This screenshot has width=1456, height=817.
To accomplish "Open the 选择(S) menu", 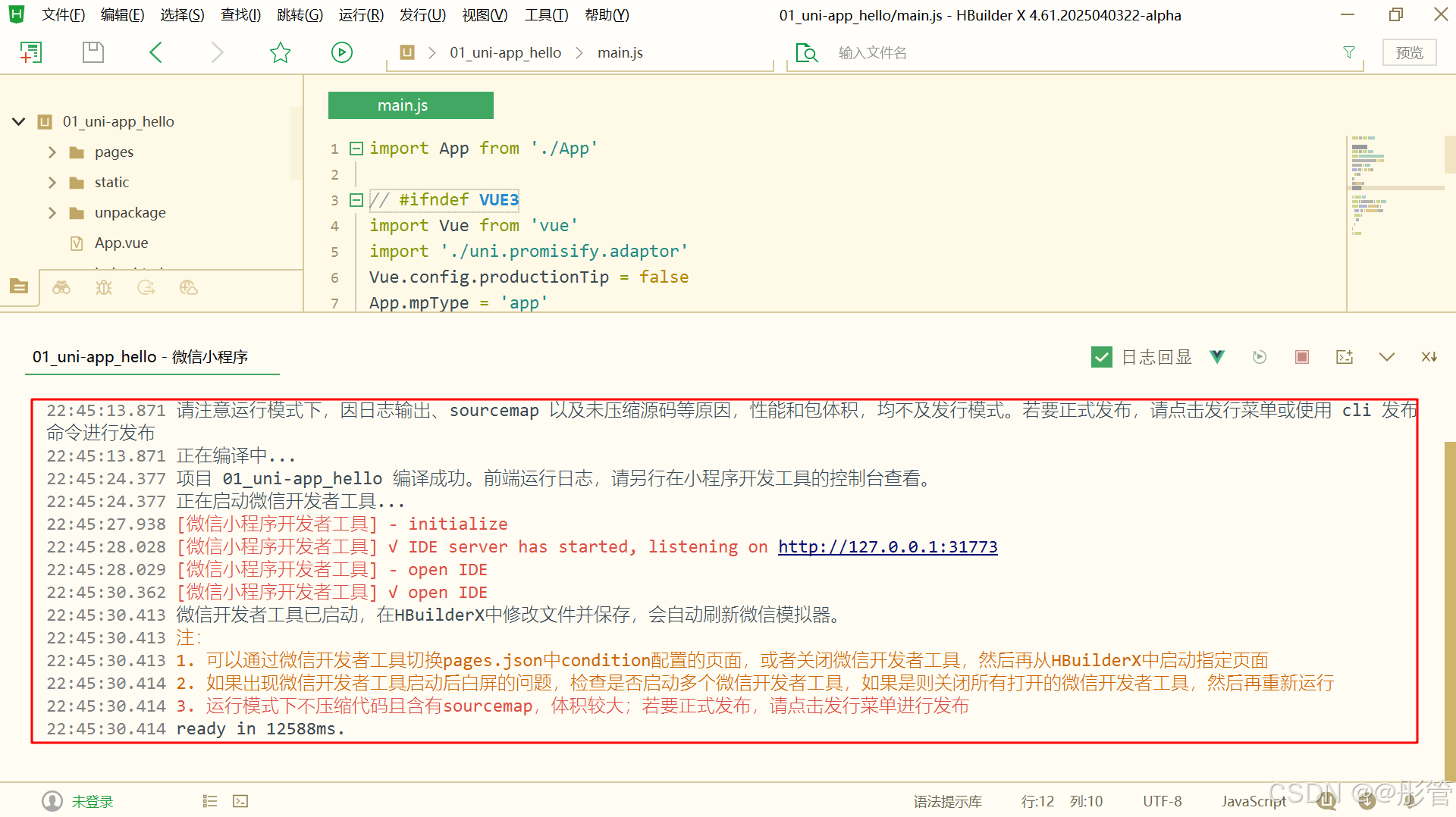I will (183, 15).
